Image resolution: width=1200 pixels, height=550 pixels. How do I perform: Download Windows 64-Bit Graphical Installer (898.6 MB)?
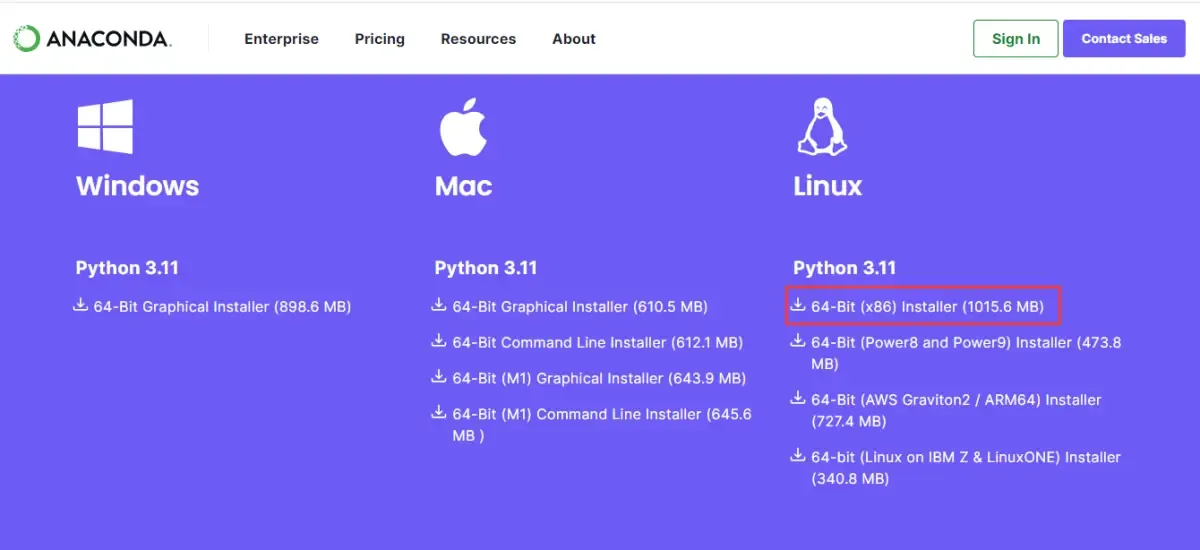point(222,307)
